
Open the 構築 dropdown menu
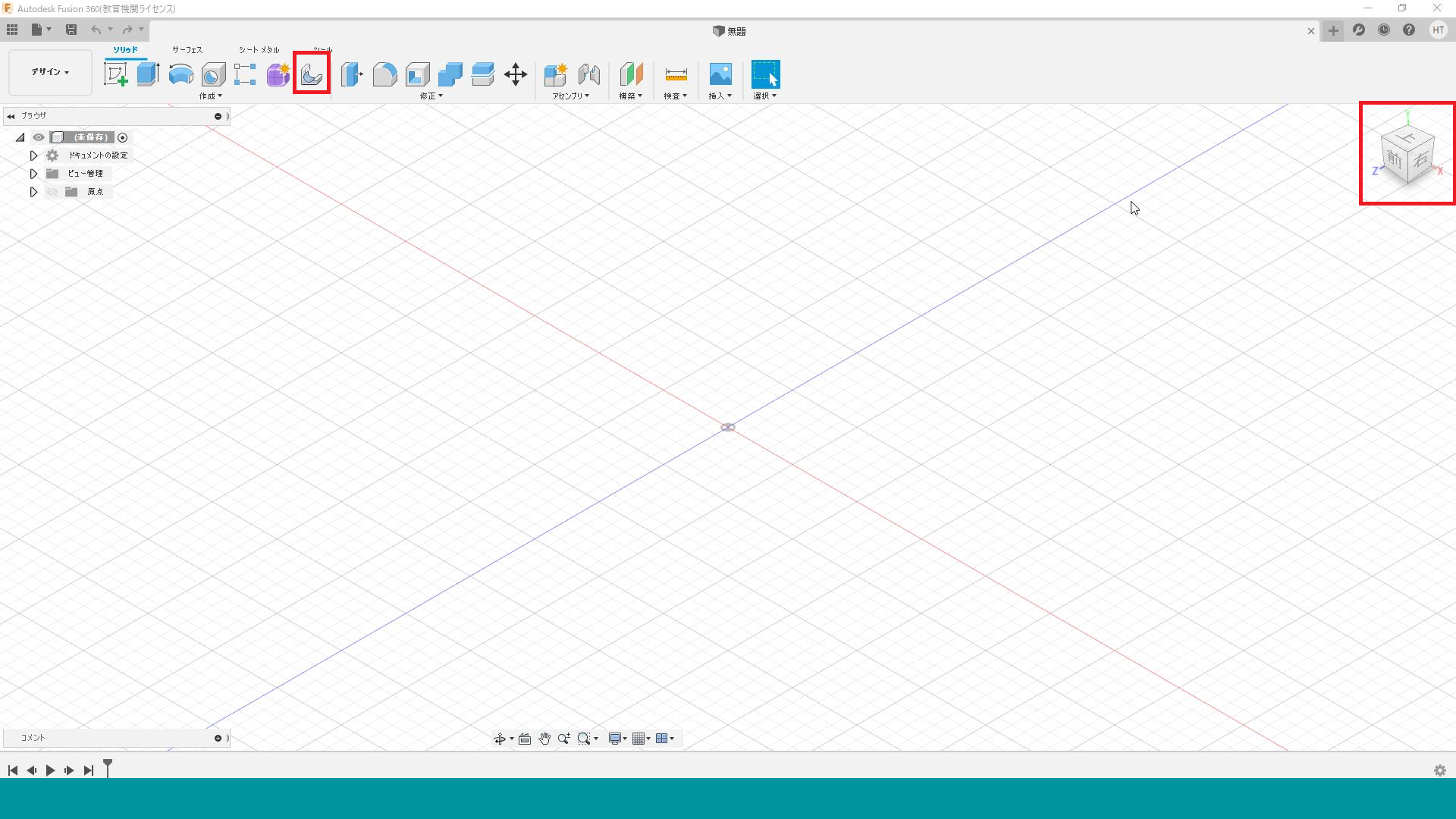(631, 96)
